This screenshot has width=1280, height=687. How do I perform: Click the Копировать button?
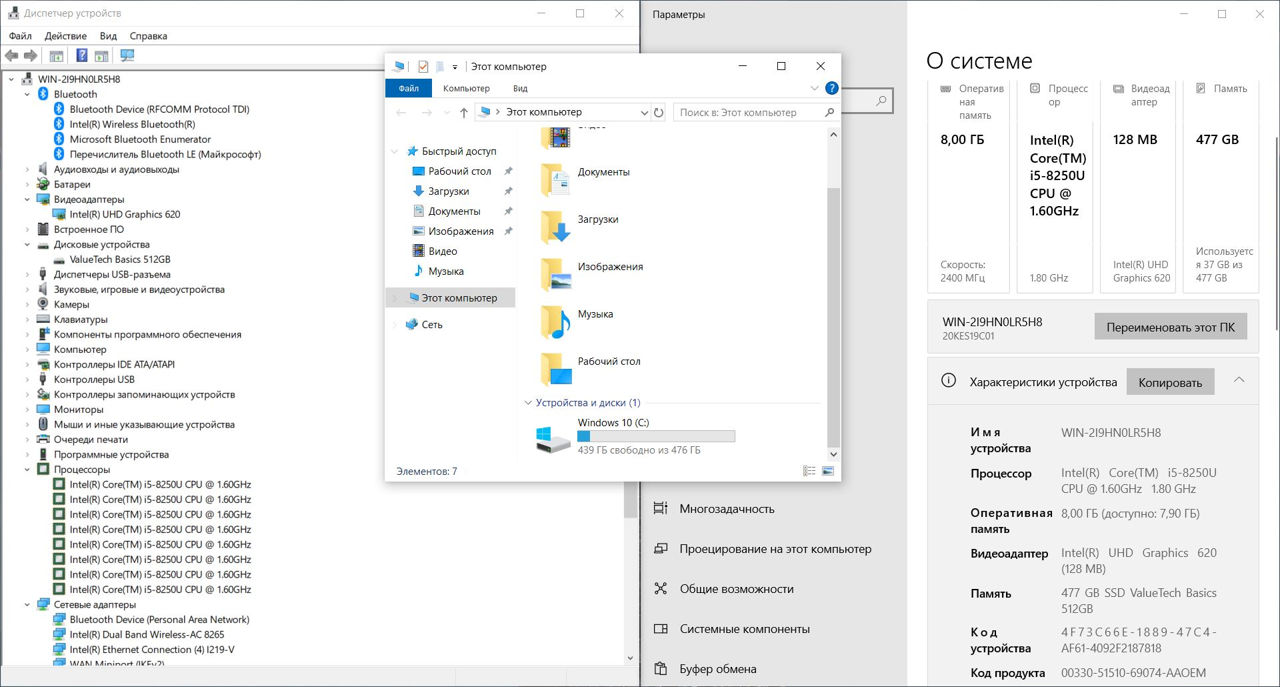[x=1170, y=382]
